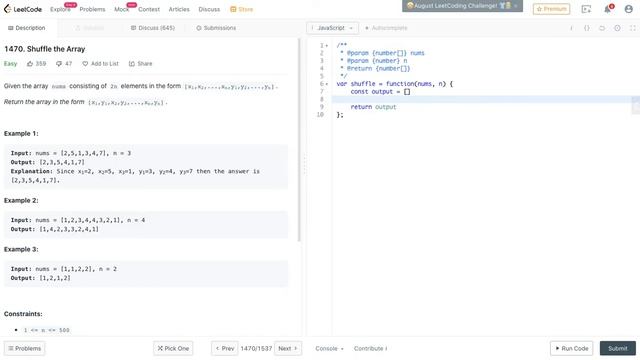
Task: Click the LeetCode logo
Action: [x=23, y=9]
